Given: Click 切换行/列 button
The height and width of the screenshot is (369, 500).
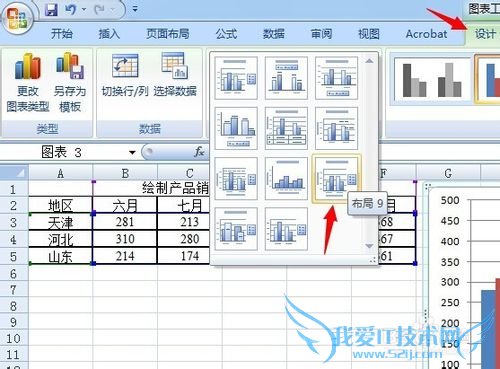Looking at the screenshot, I should tap(125, 75).
